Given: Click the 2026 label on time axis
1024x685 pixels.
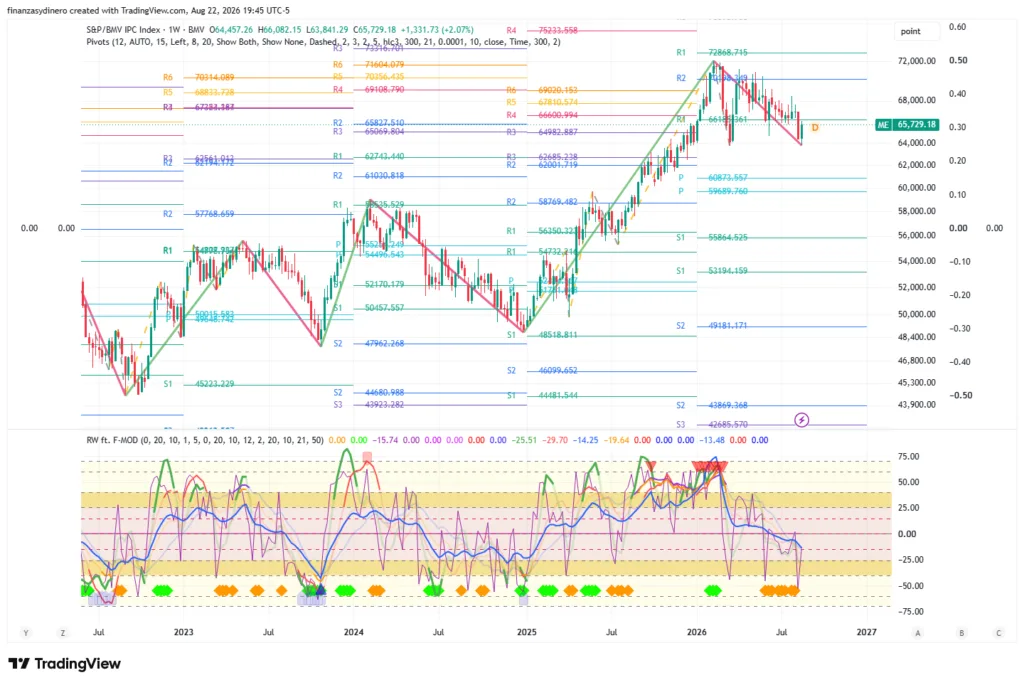Looking at the screenshot, I should [697, 632].
